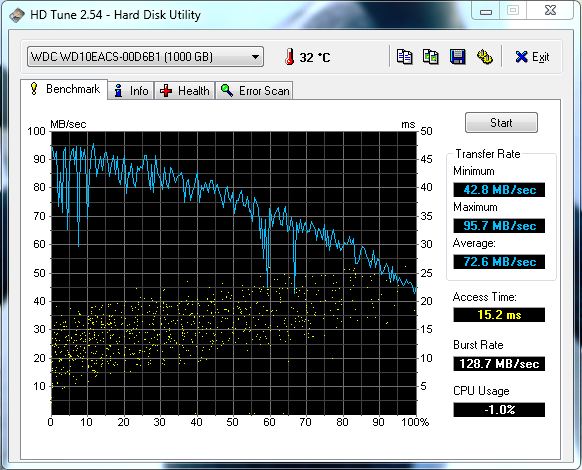Click the light bulb Benchmark tab icon
Viewport: 582px width, 470px height.
pos(34,89)
